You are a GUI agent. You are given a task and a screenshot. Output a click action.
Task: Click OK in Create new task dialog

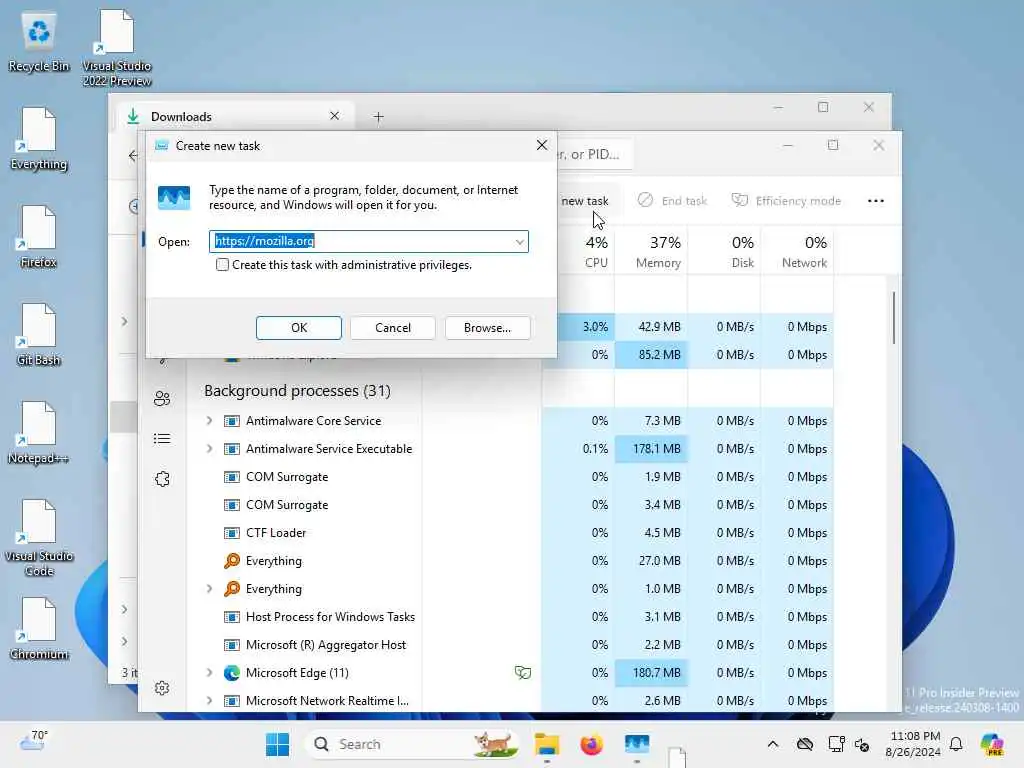pos(298,328)
